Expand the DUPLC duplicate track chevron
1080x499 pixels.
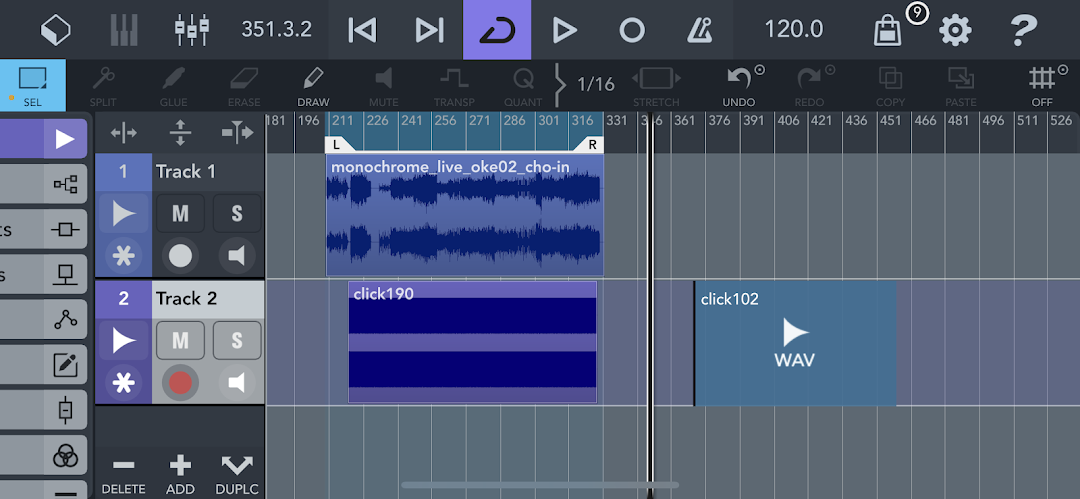pyautogui.click(x=236, y=474)
